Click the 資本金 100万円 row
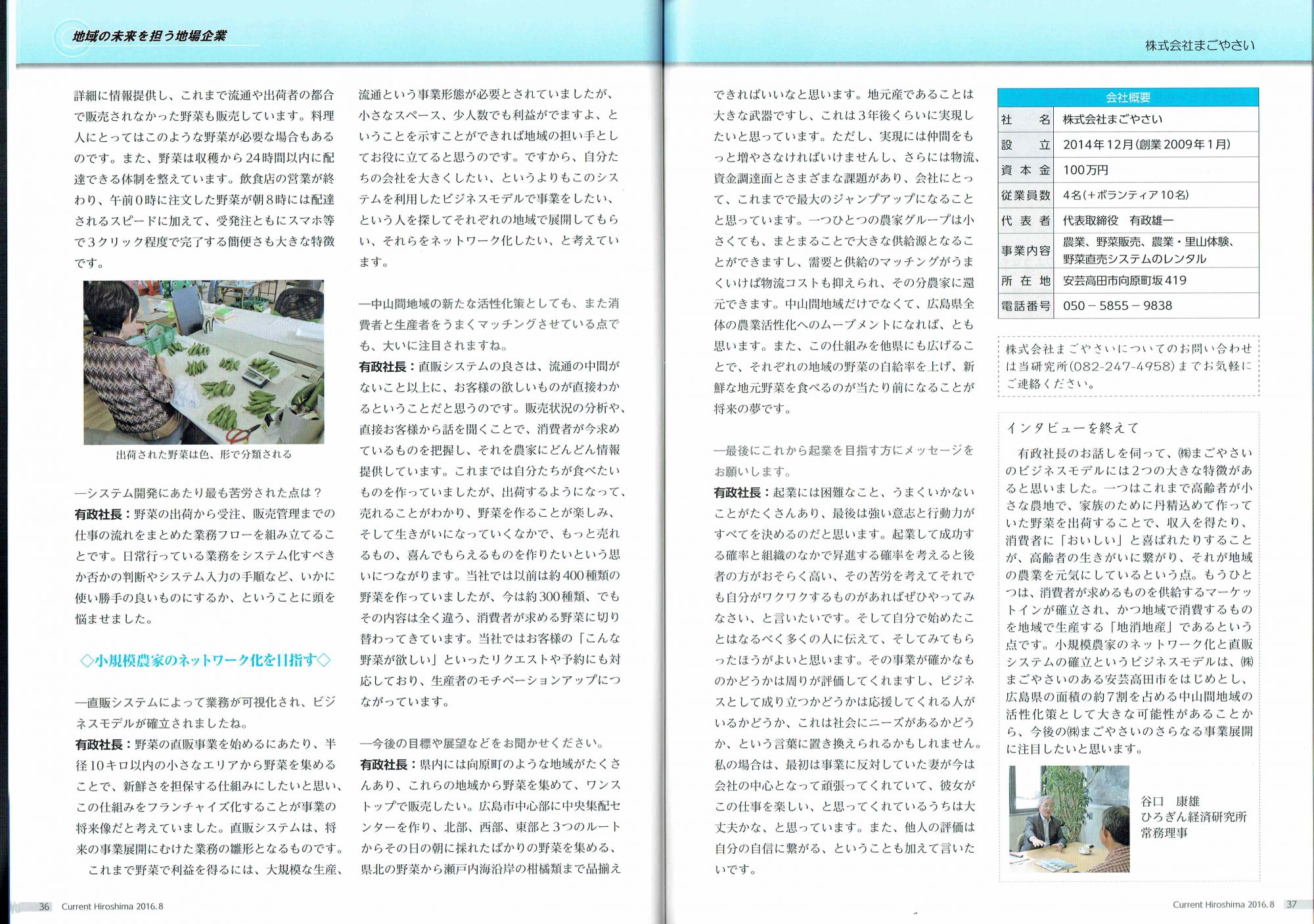1314x924 pixels. (x=1085, y=170)
